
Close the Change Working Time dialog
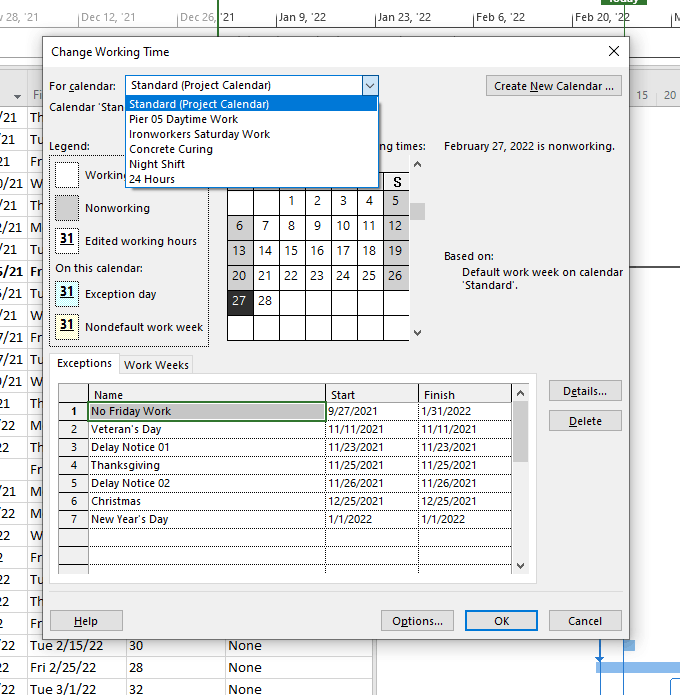pos(614,51)
